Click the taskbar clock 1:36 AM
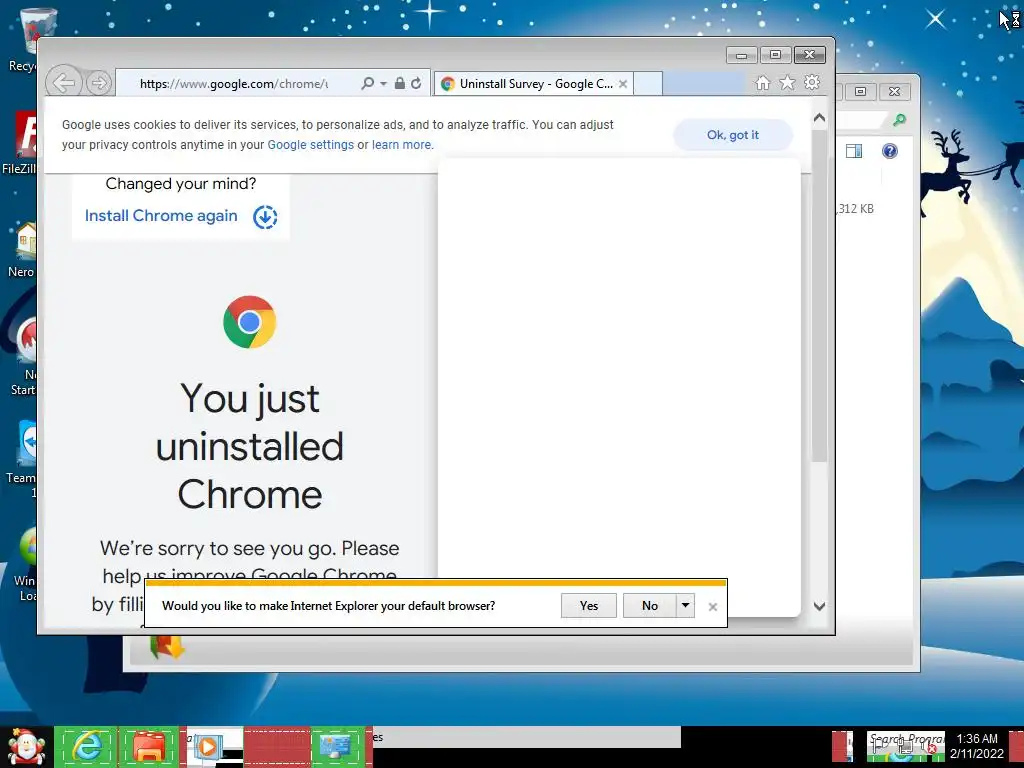1024x768 pixels. click(977, 739)
